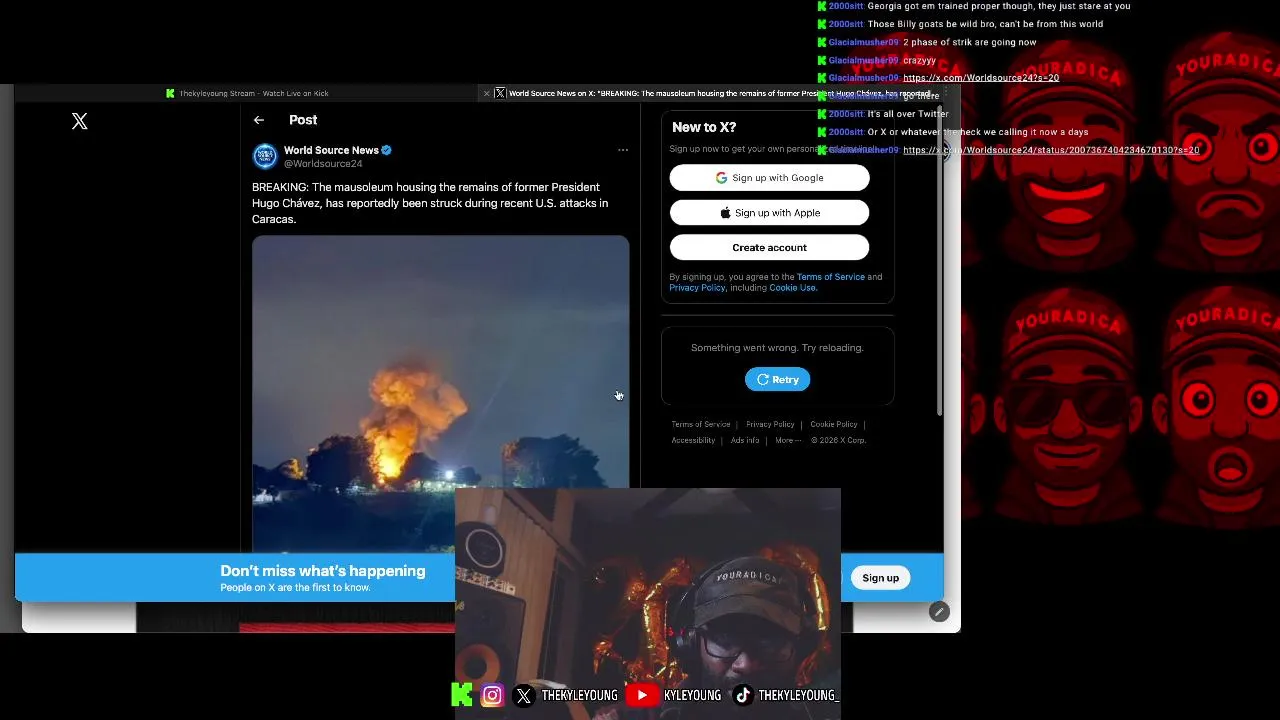Image resolution: width=1280 pixels, height=720 pixels.
Task: Click the X logo on the post page
Action: pos(80,121)
